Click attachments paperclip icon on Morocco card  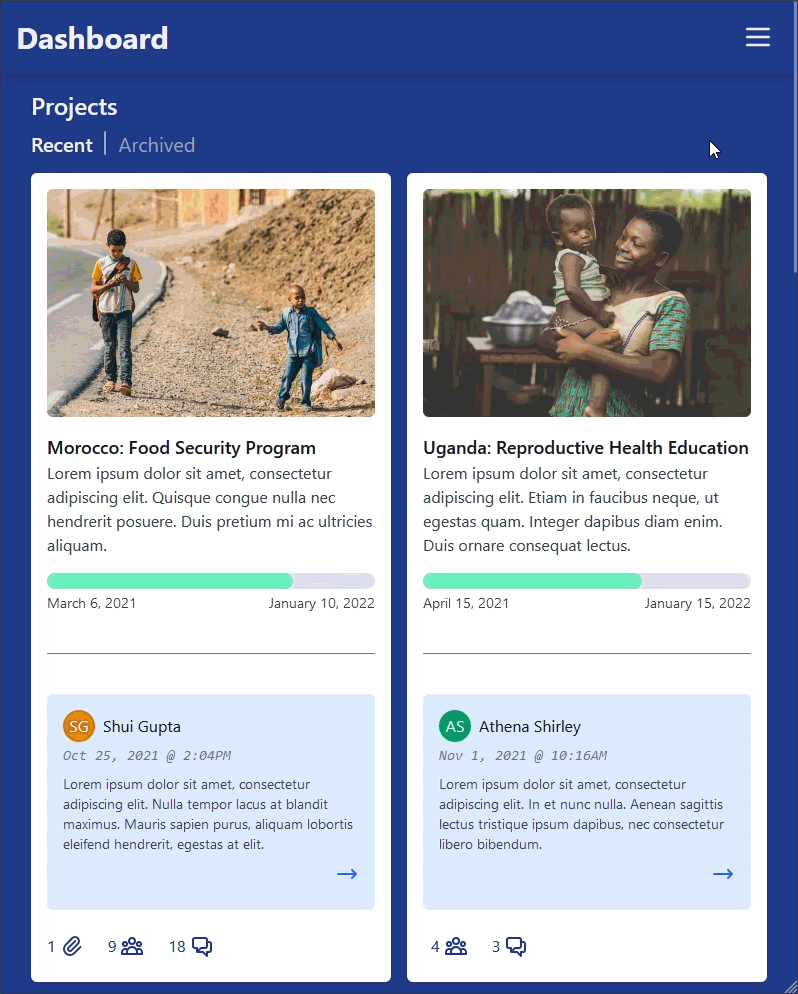[72, 946]
